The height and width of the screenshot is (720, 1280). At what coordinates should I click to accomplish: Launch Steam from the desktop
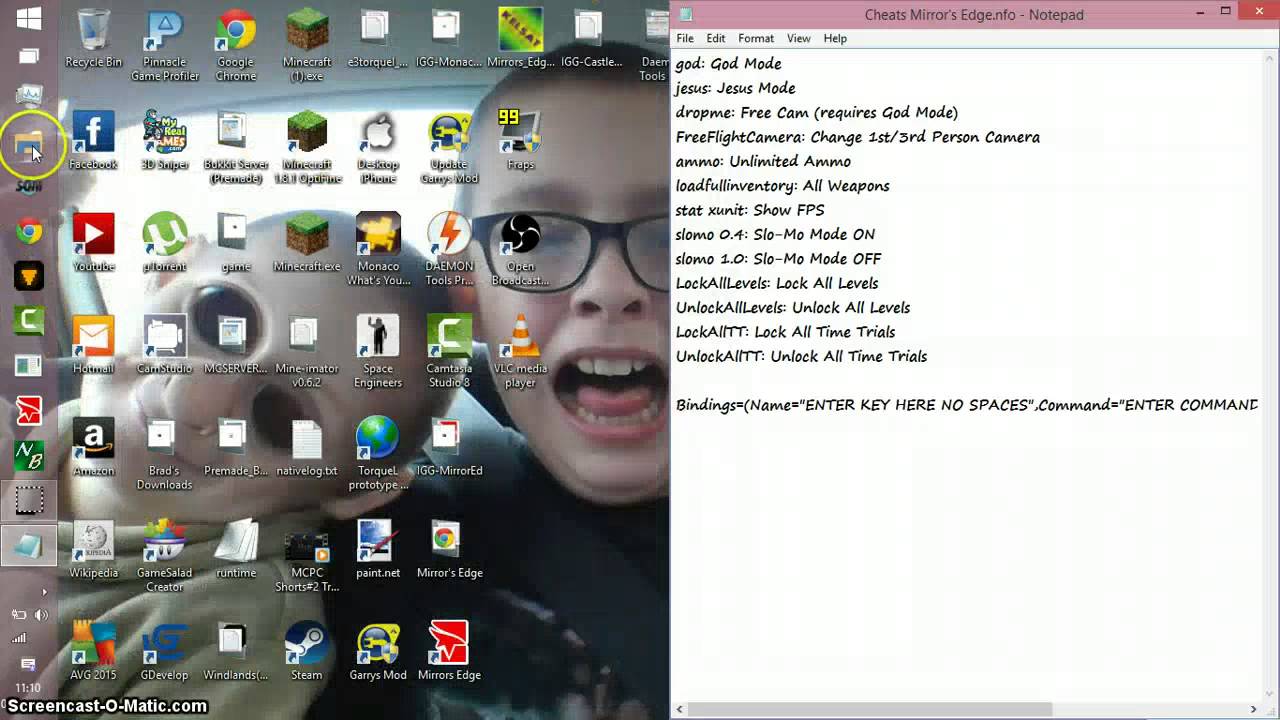[x=307, y=650]
